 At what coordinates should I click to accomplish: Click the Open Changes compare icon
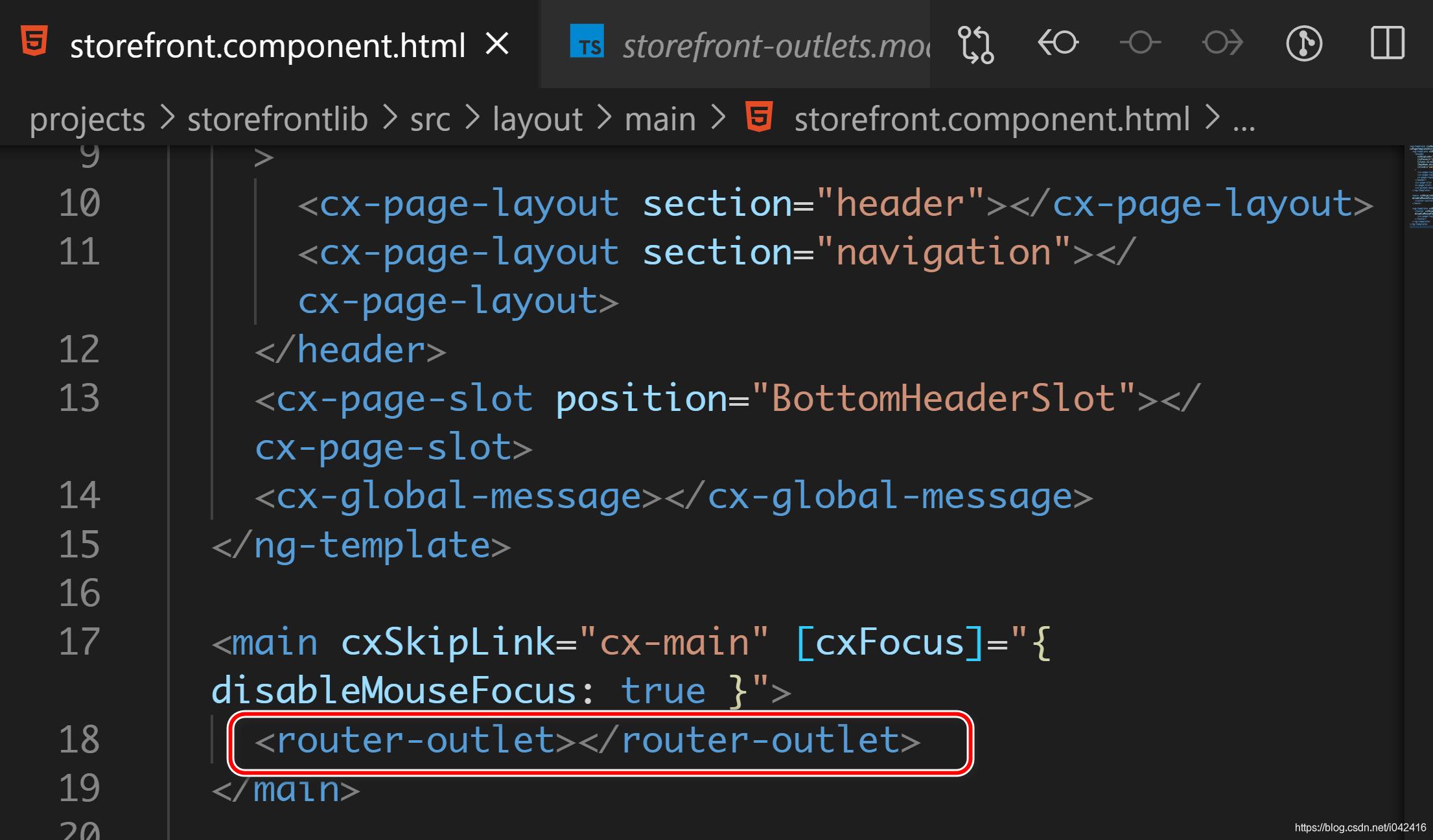point(975,44)
